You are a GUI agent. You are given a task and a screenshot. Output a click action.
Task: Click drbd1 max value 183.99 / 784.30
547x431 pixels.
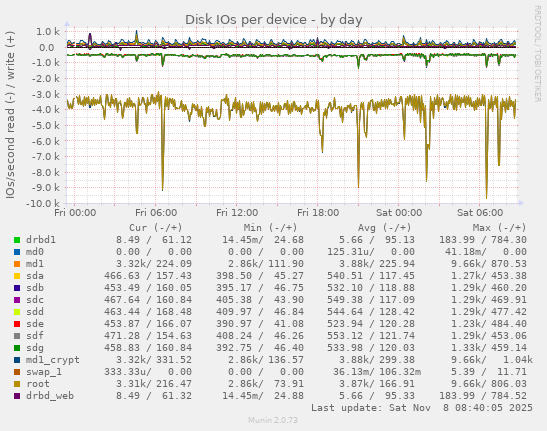click(483, 240)
